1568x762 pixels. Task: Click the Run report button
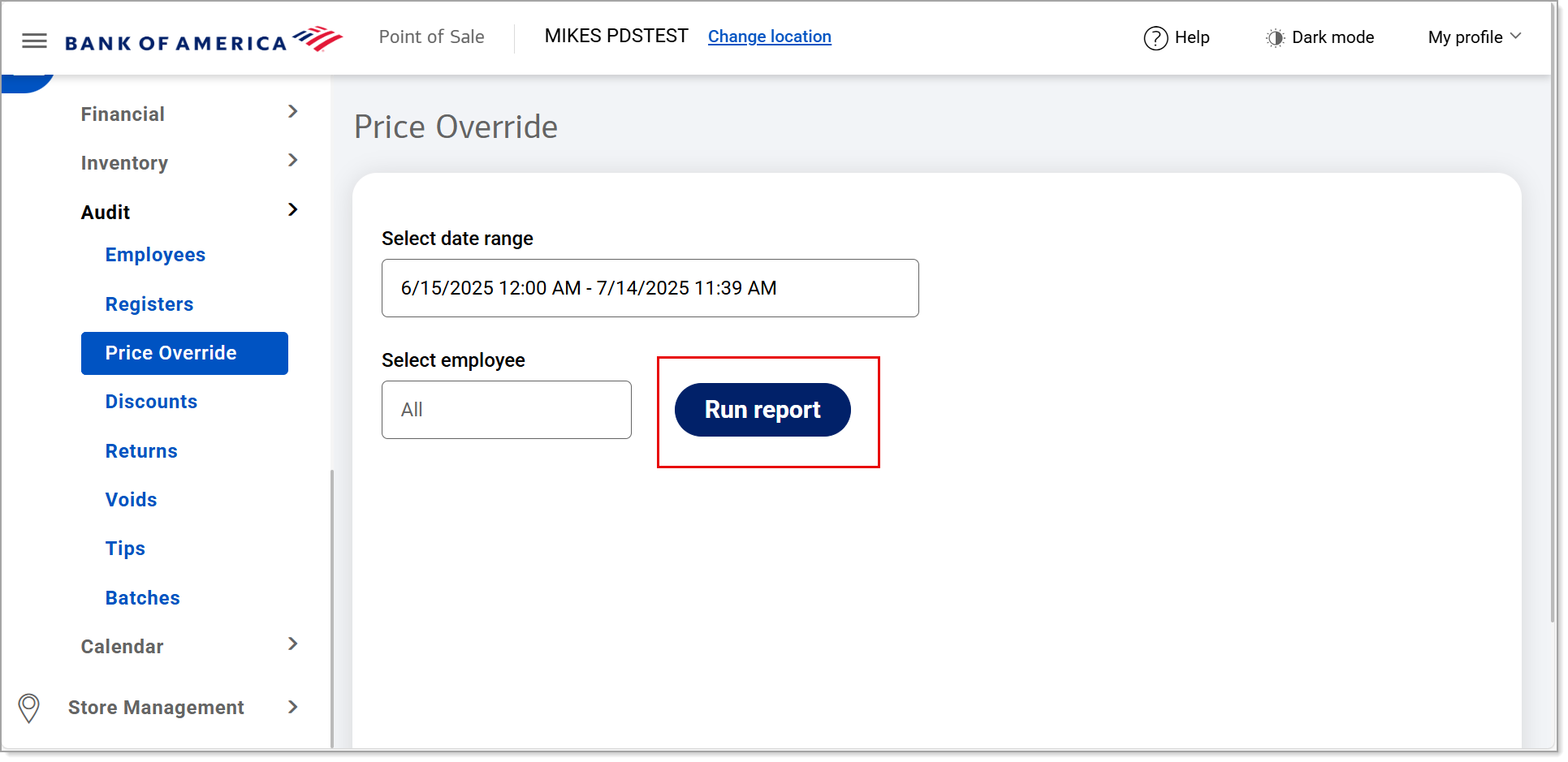(762, 410)
